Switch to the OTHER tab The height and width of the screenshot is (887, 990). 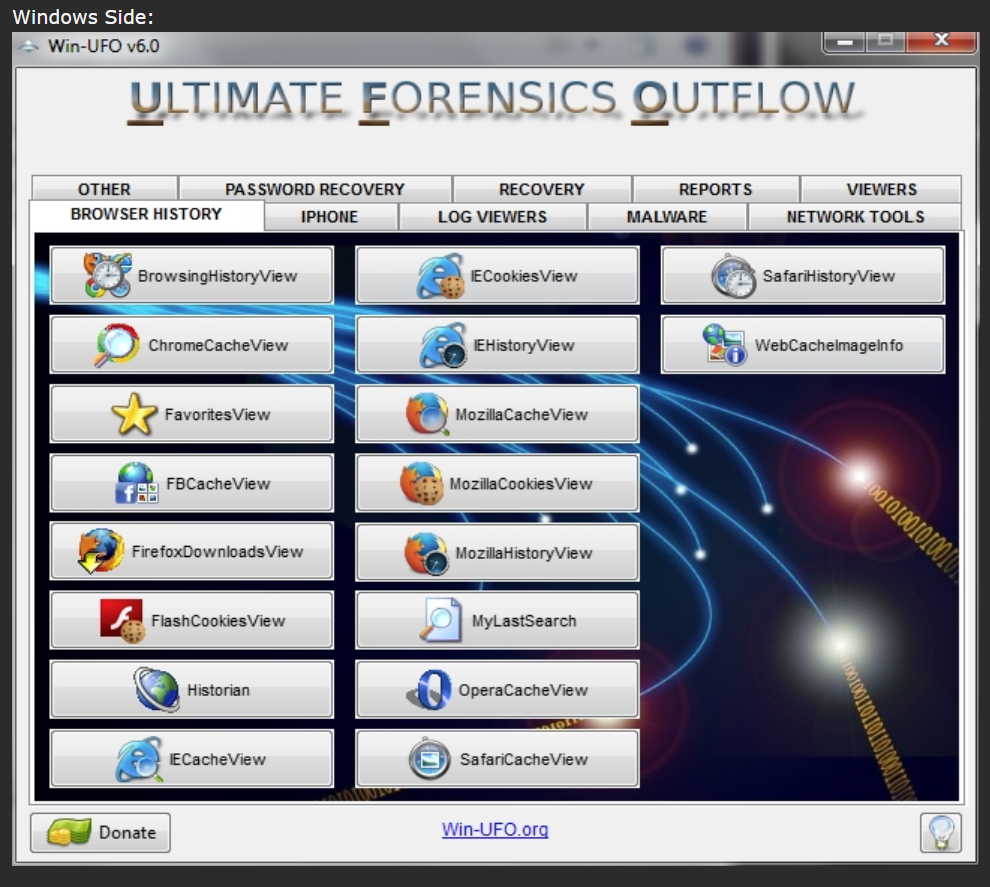click(x=104, y=189)
